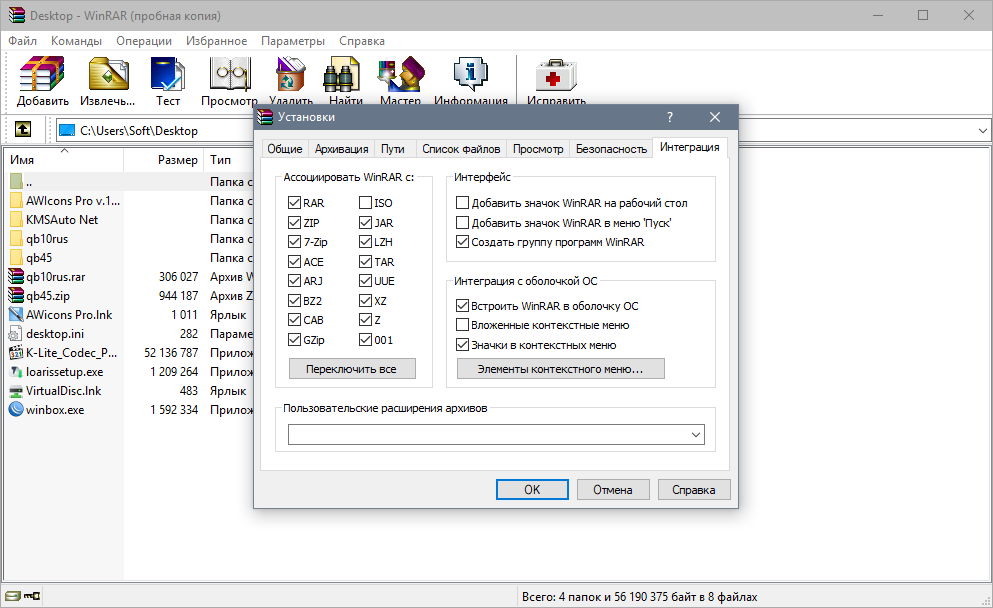The width and height of the screenshot is (993, 608).
Task: Click the qb10rus folder icon
Action: (16, 239)
